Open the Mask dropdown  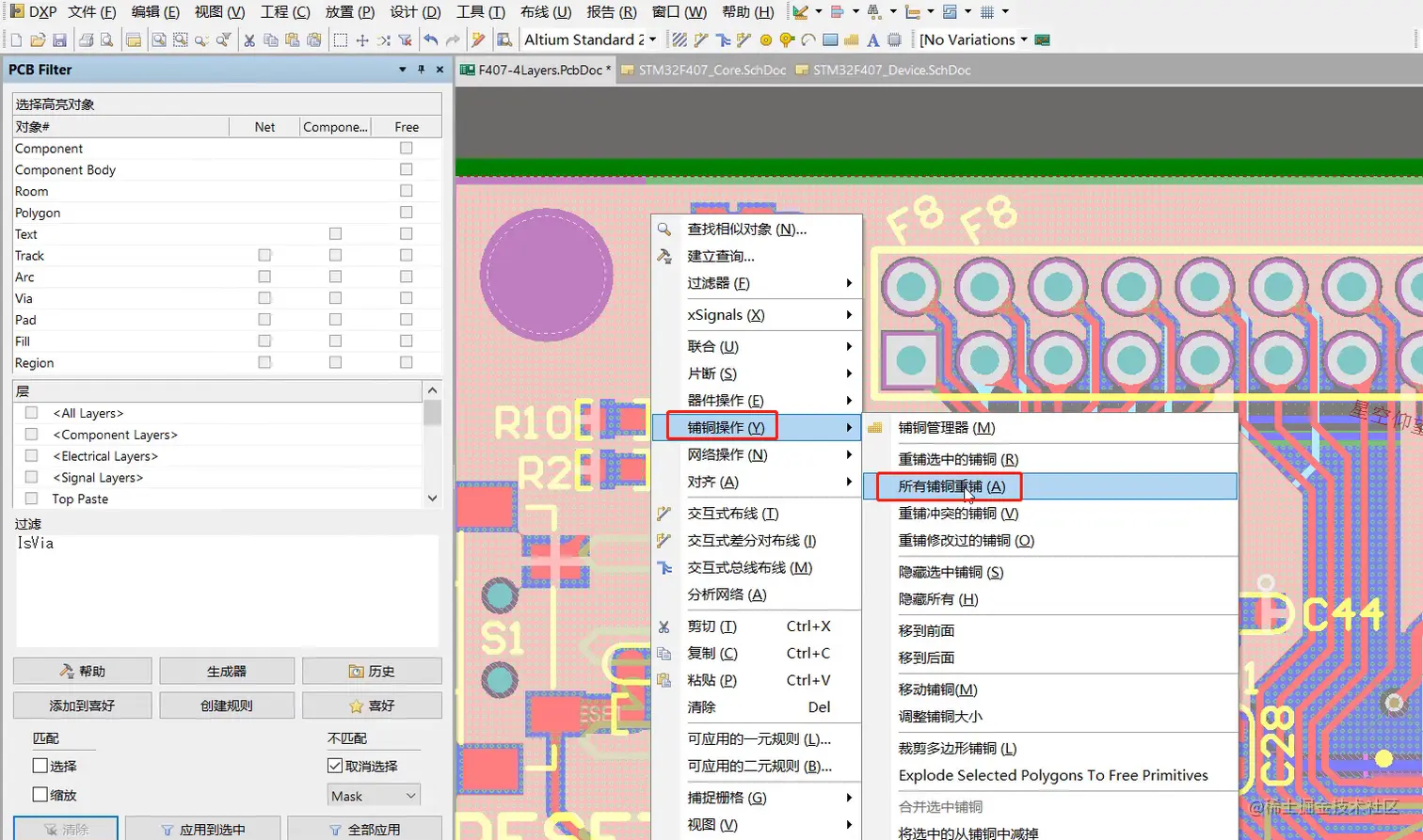click(374, 796)
